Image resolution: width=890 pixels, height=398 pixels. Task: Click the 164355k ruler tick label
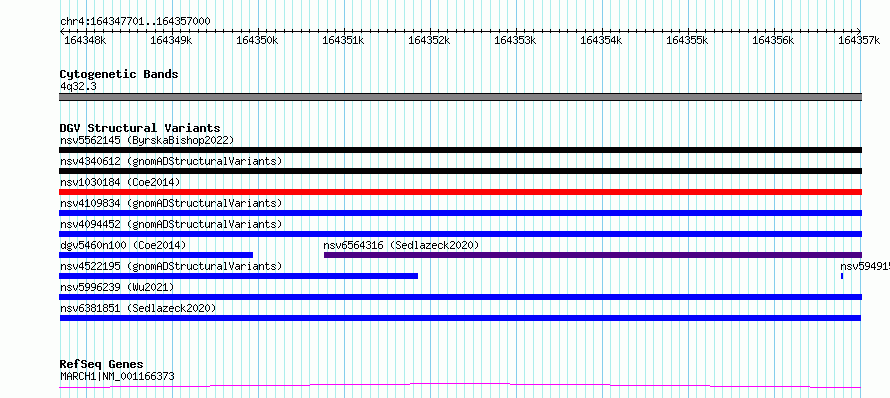coord(687,40)
